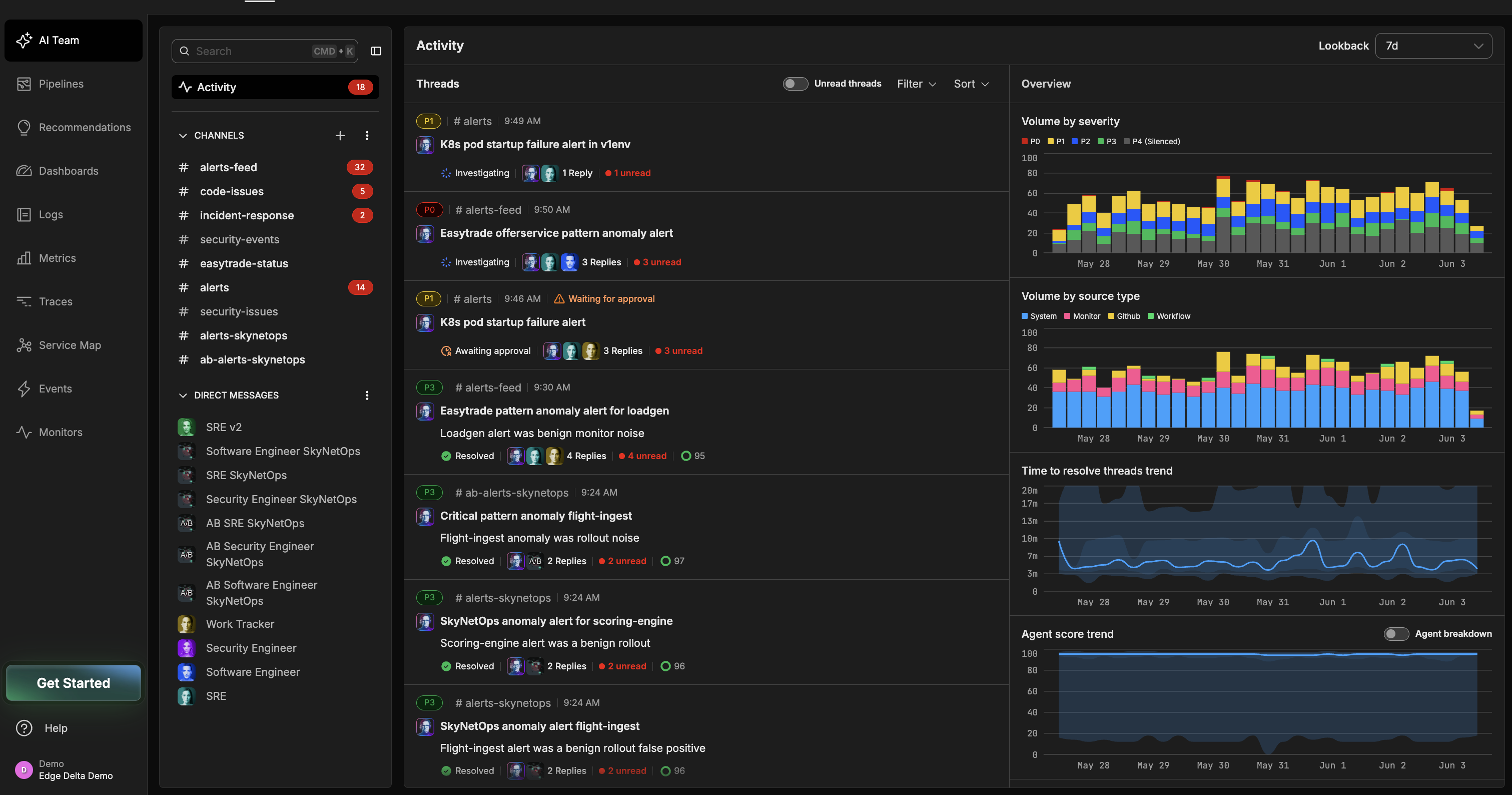Open the Lookback 7d dropdown
This screenshot has width=1512, height=795.
(1433, 46)
